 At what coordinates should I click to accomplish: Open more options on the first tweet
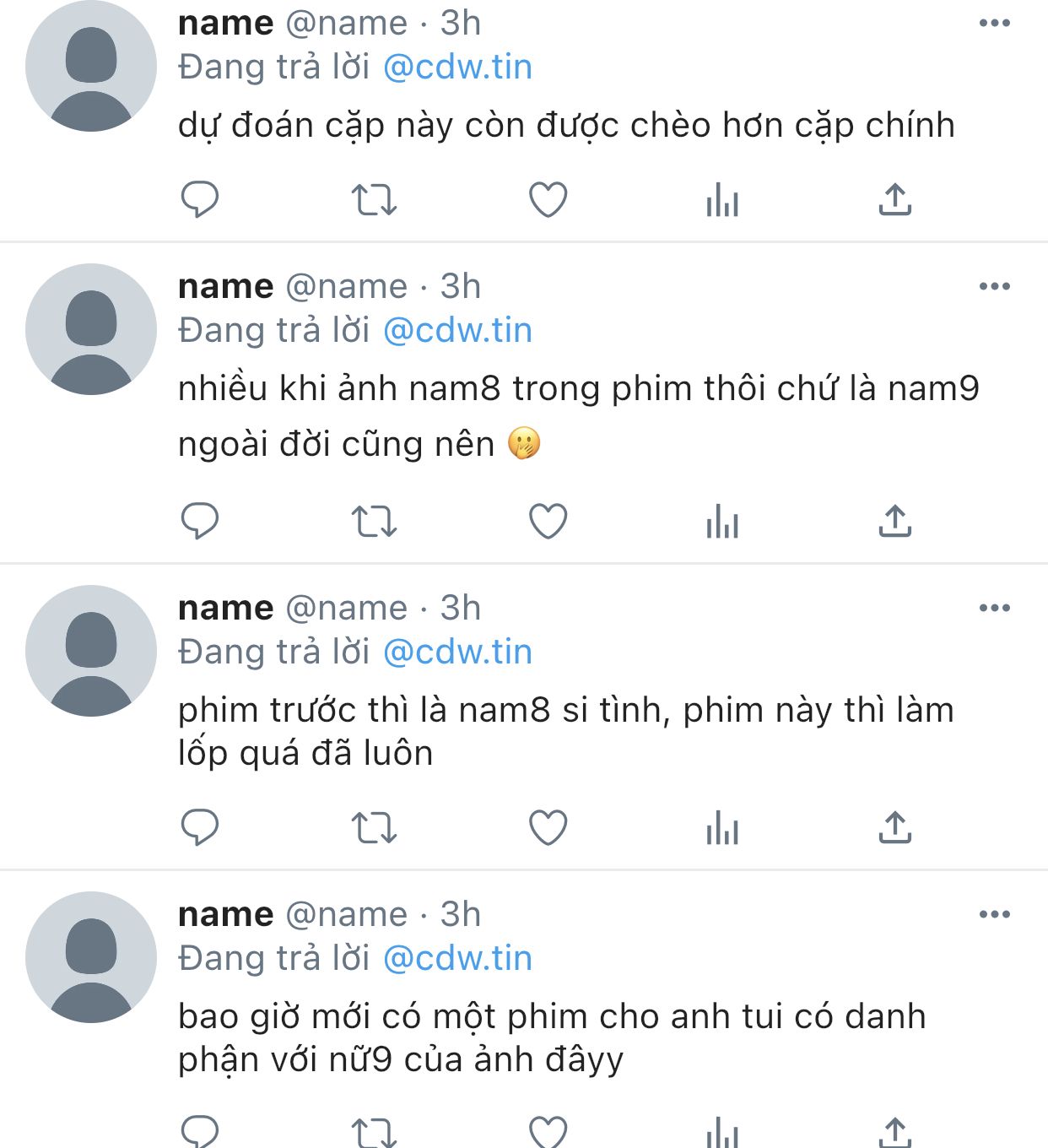[x=995, y=23]
